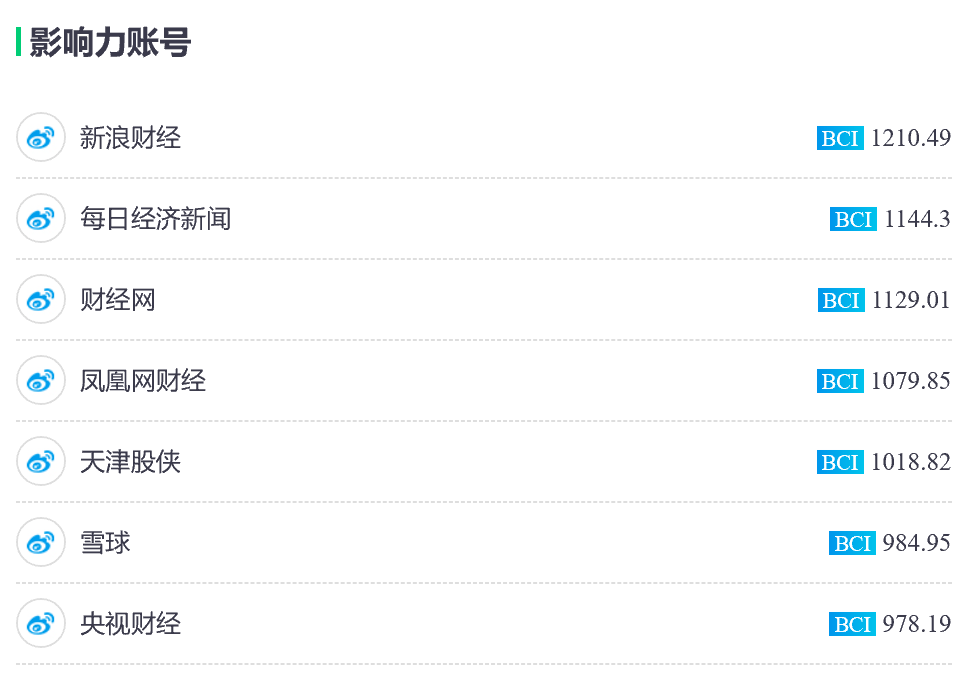Click the Weibo icon beside 新浪财经

40,137
